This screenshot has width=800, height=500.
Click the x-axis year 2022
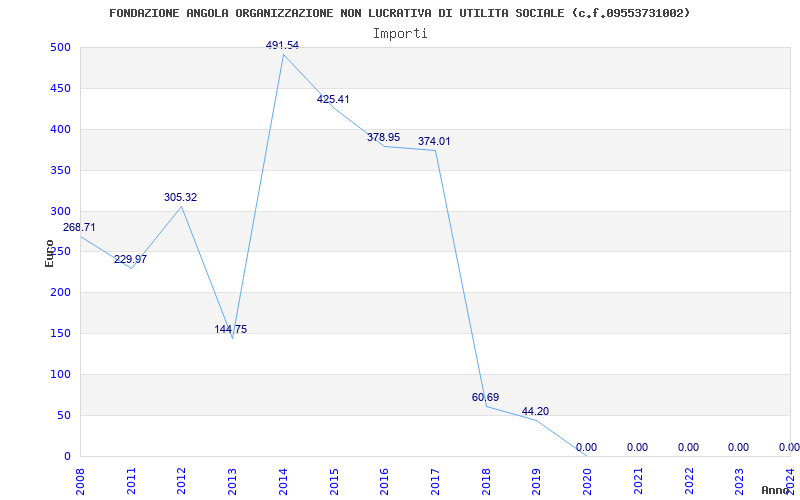[x=689, y=481]
